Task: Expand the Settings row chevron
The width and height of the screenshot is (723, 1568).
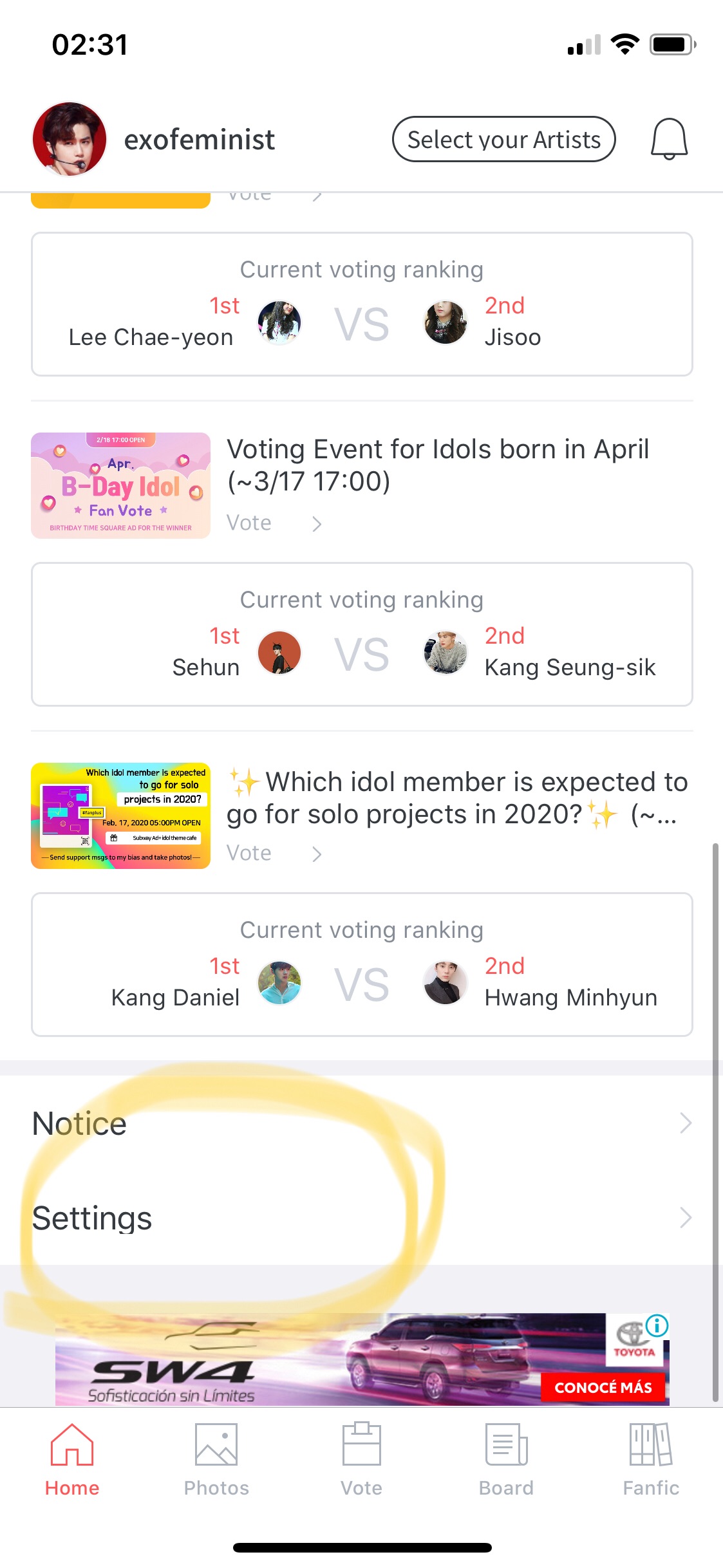Action: pyautogui.click(x=685, y=1218)
